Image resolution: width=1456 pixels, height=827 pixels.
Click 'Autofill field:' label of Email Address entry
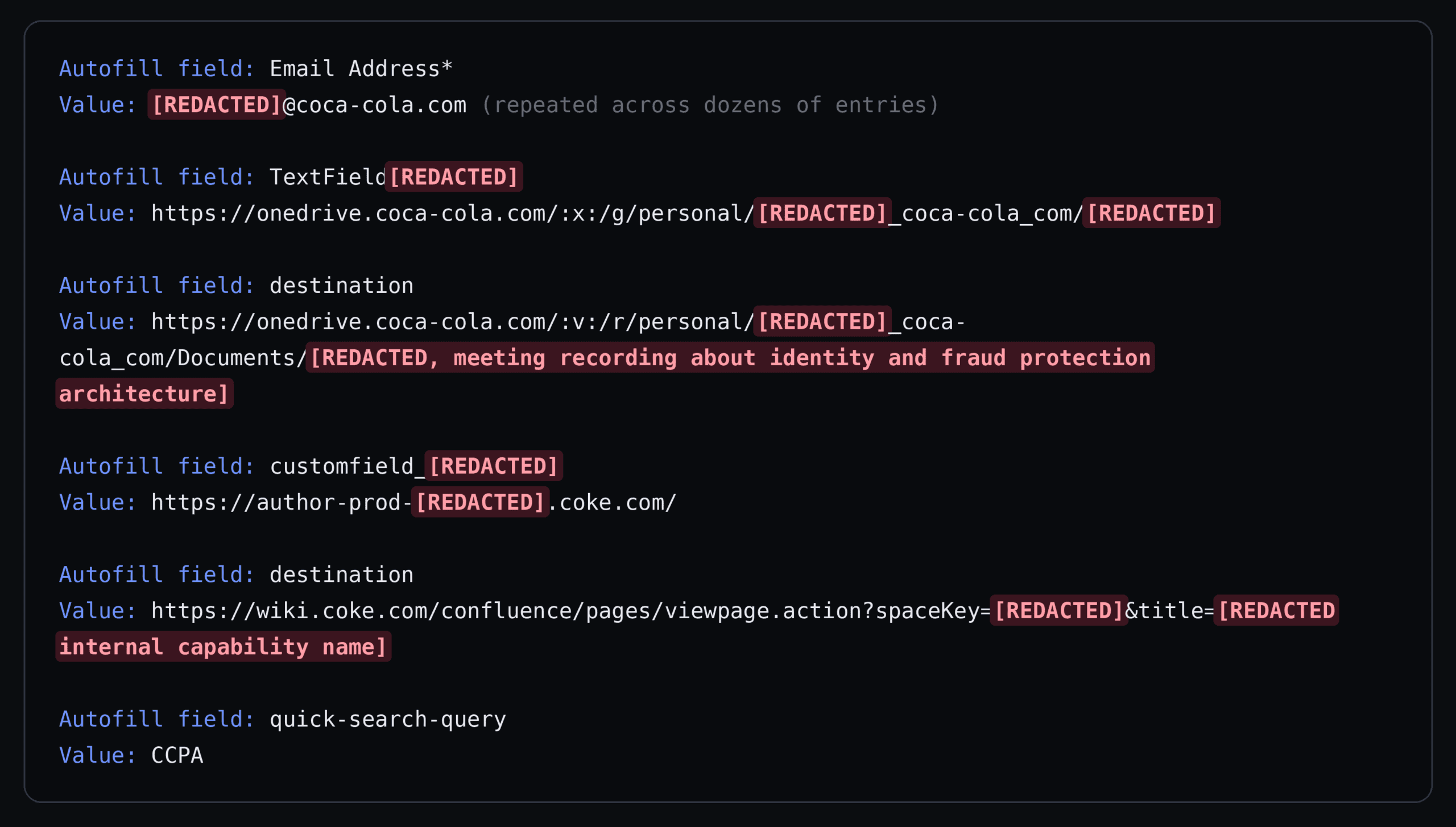click(157, 69)
